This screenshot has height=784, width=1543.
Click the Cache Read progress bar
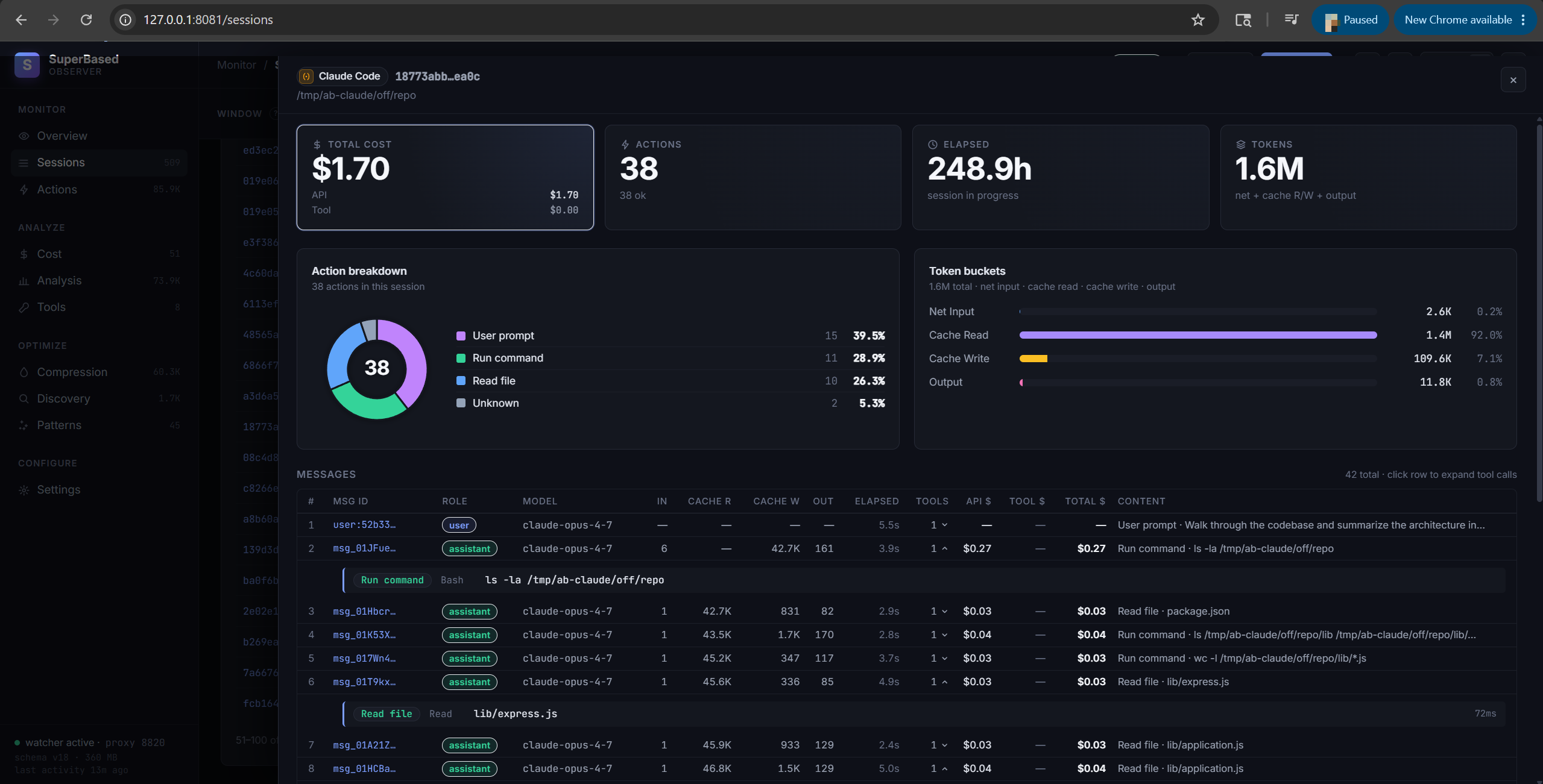click(1198, 335)
